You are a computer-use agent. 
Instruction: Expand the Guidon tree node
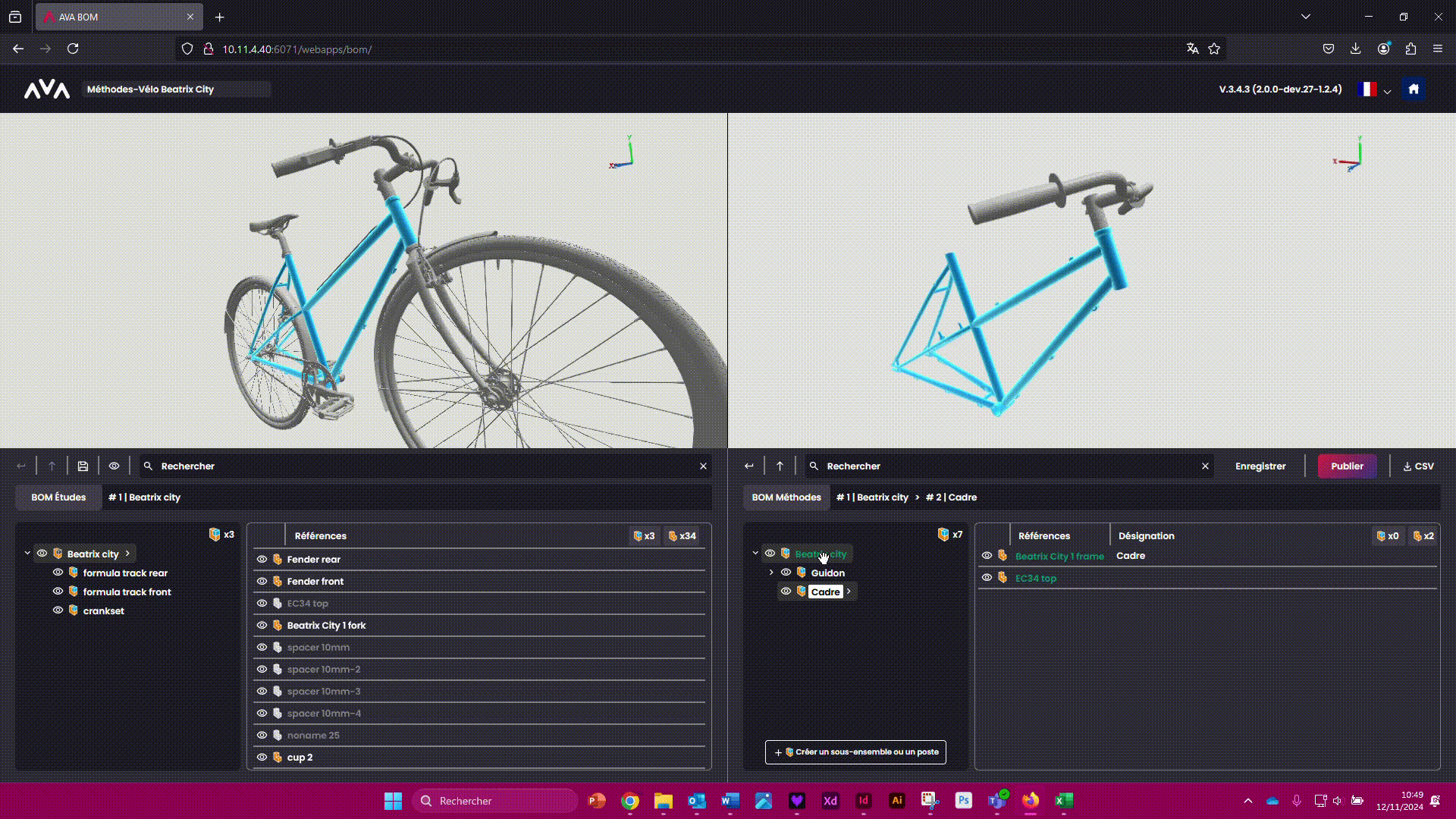(771, 573)
